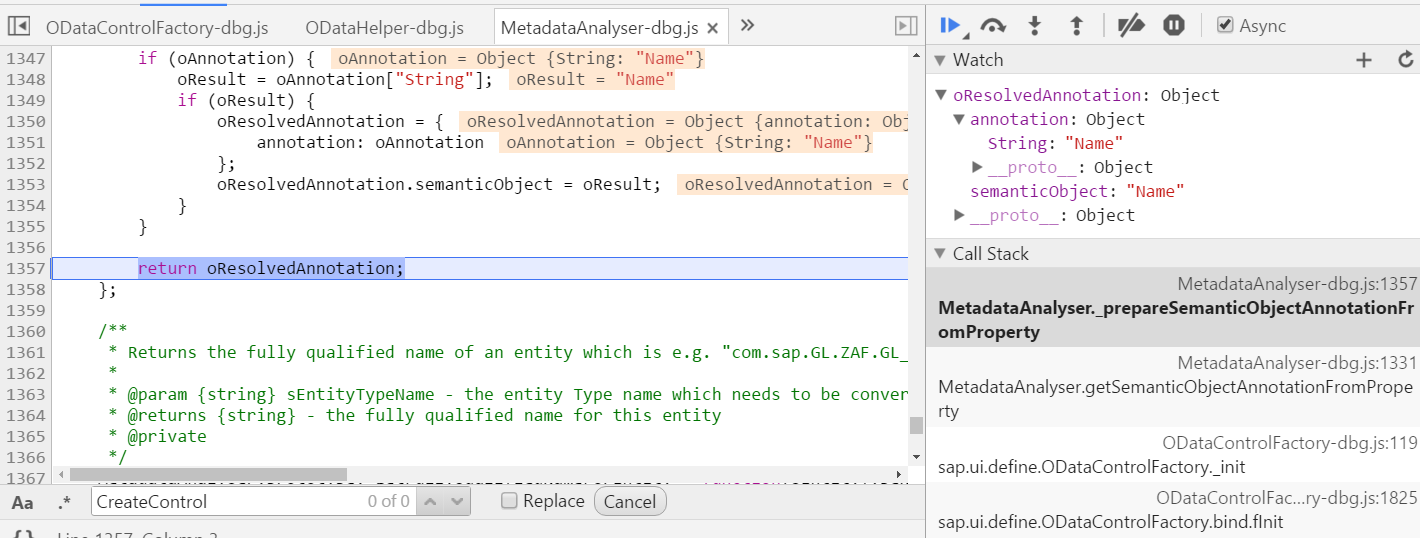The width and height of the screenshot is (1420, 538).
Task: Click the vertical scrollbar thumb of the editor
Action: point(916,425)
